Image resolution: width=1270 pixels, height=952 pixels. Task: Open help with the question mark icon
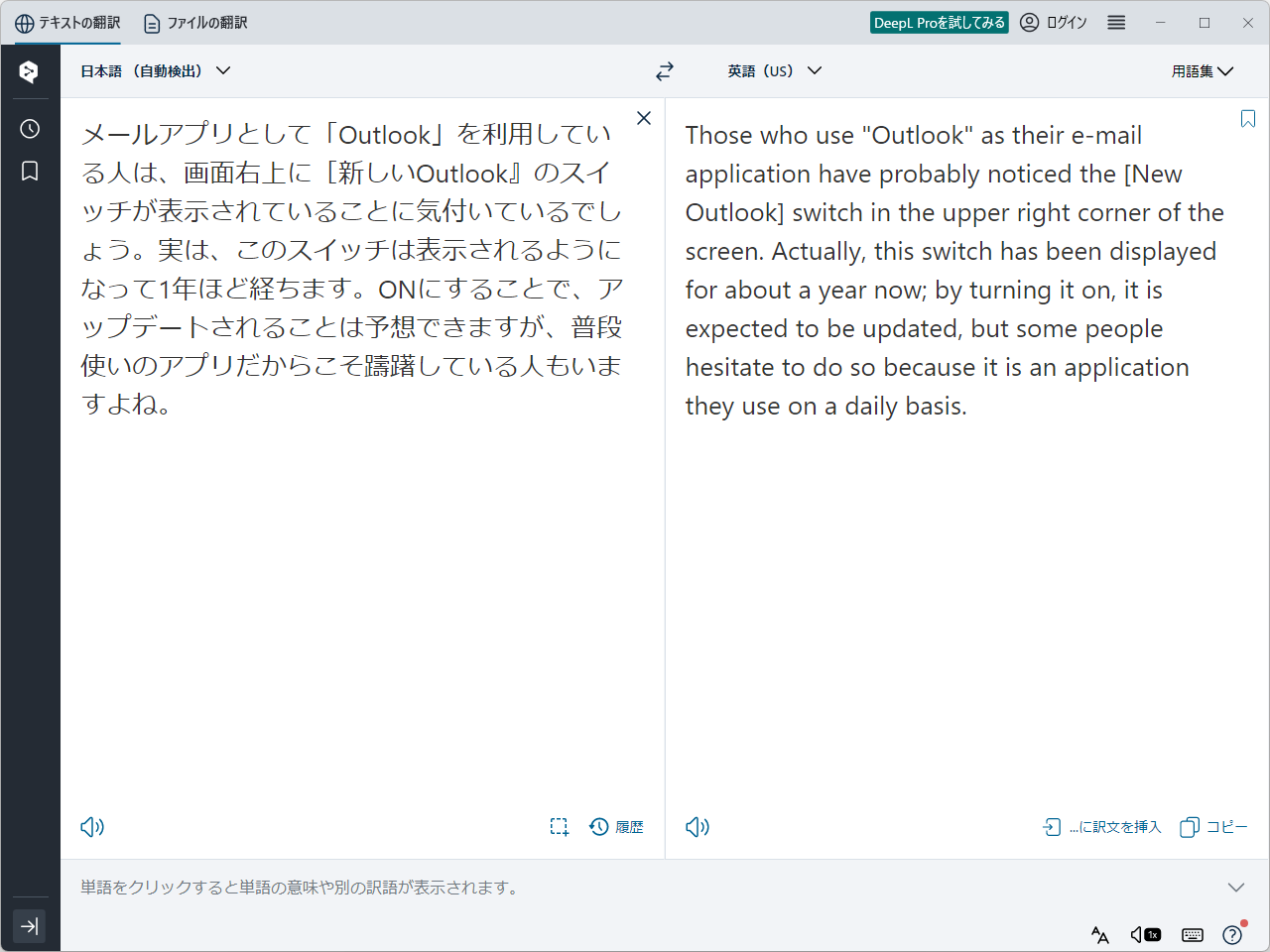point(1232,934)
